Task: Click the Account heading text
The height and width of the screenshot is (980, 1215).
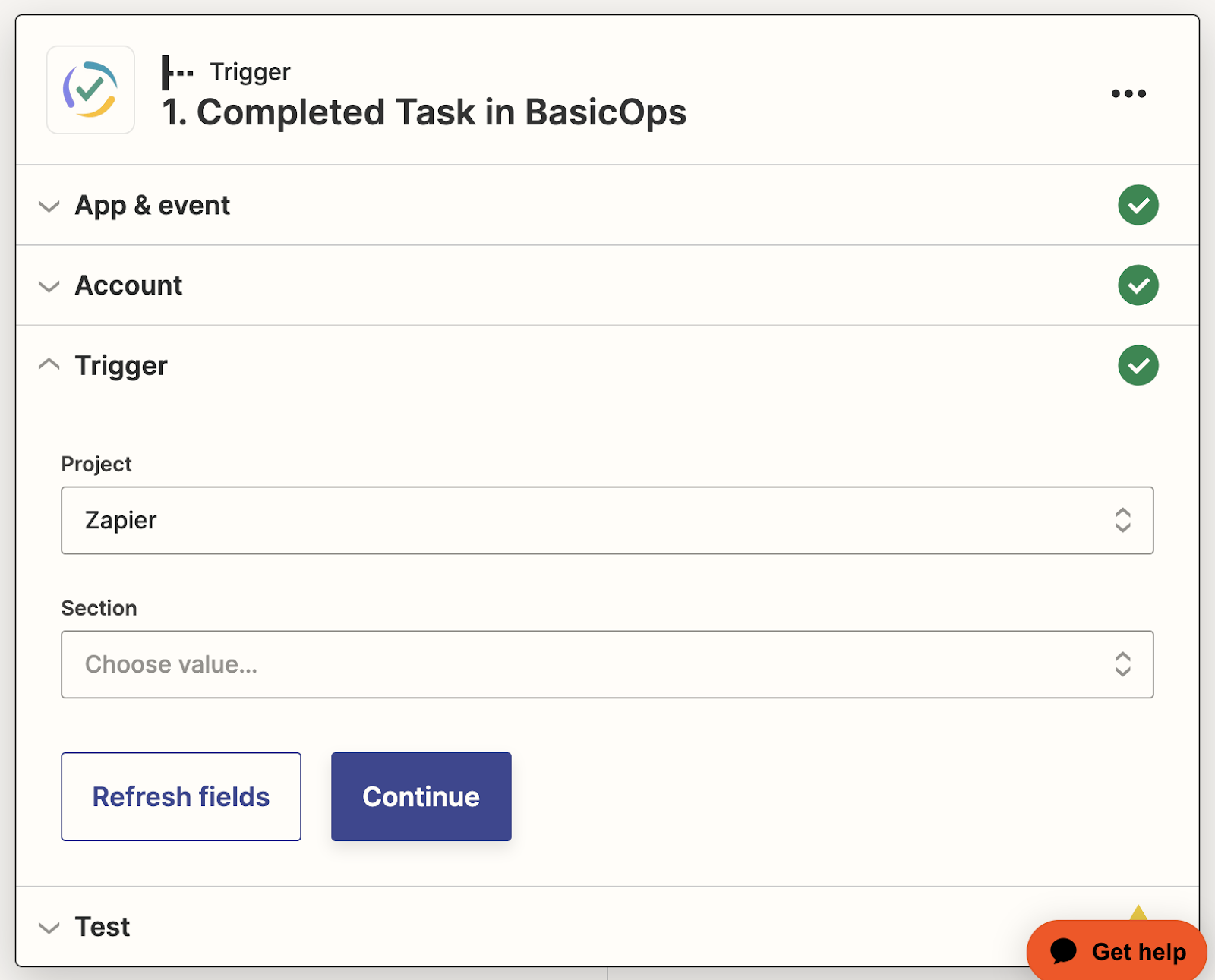Action: [x=128, y=285]
